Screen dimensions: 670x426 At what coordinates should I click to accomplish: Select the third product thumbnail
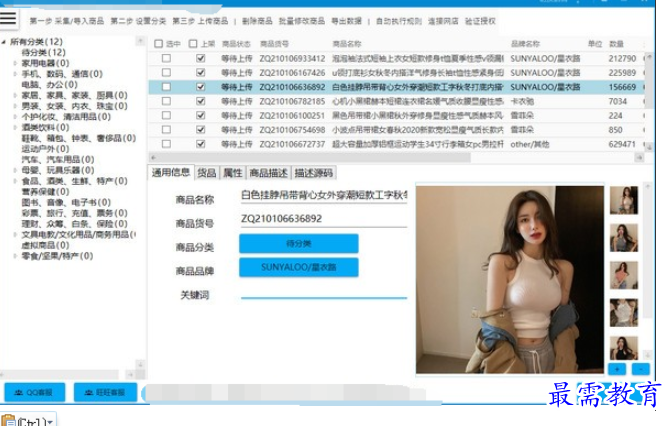[x=623, y=275]
